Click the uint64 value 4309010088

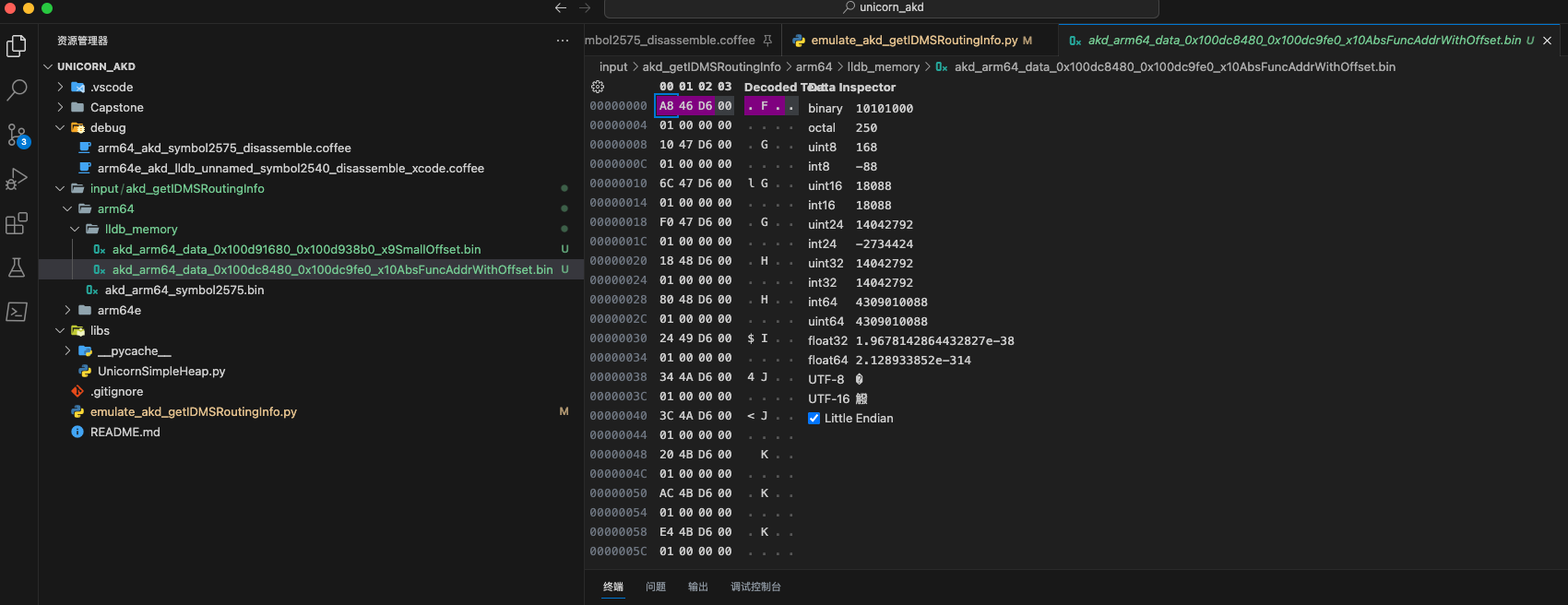pyautogui.click(x=891, y=321)
